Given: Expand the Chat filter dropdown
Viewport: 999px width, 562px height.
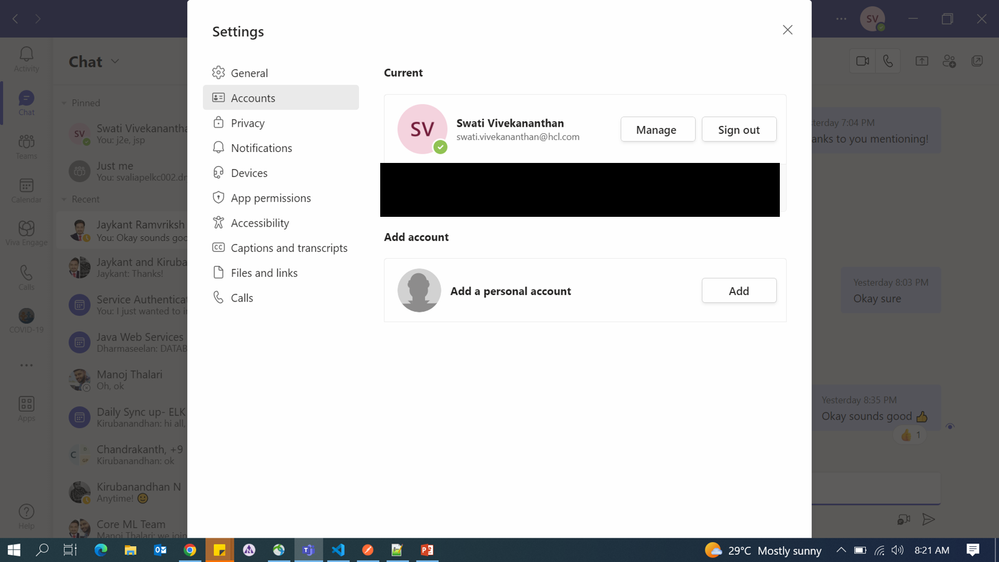Looking at the screenshot, I should pyautogui.click(x=115, y=62).
